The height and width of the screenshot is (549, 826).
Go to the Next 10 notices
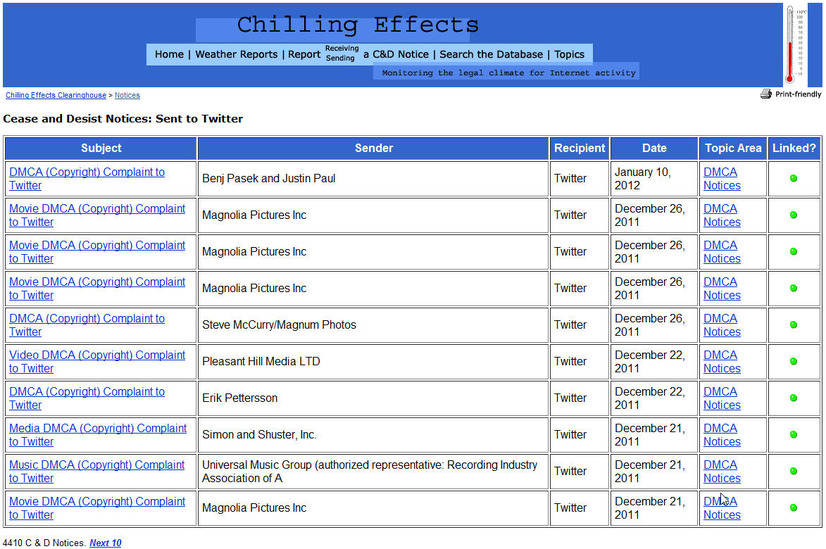click(x=105, y=543)
